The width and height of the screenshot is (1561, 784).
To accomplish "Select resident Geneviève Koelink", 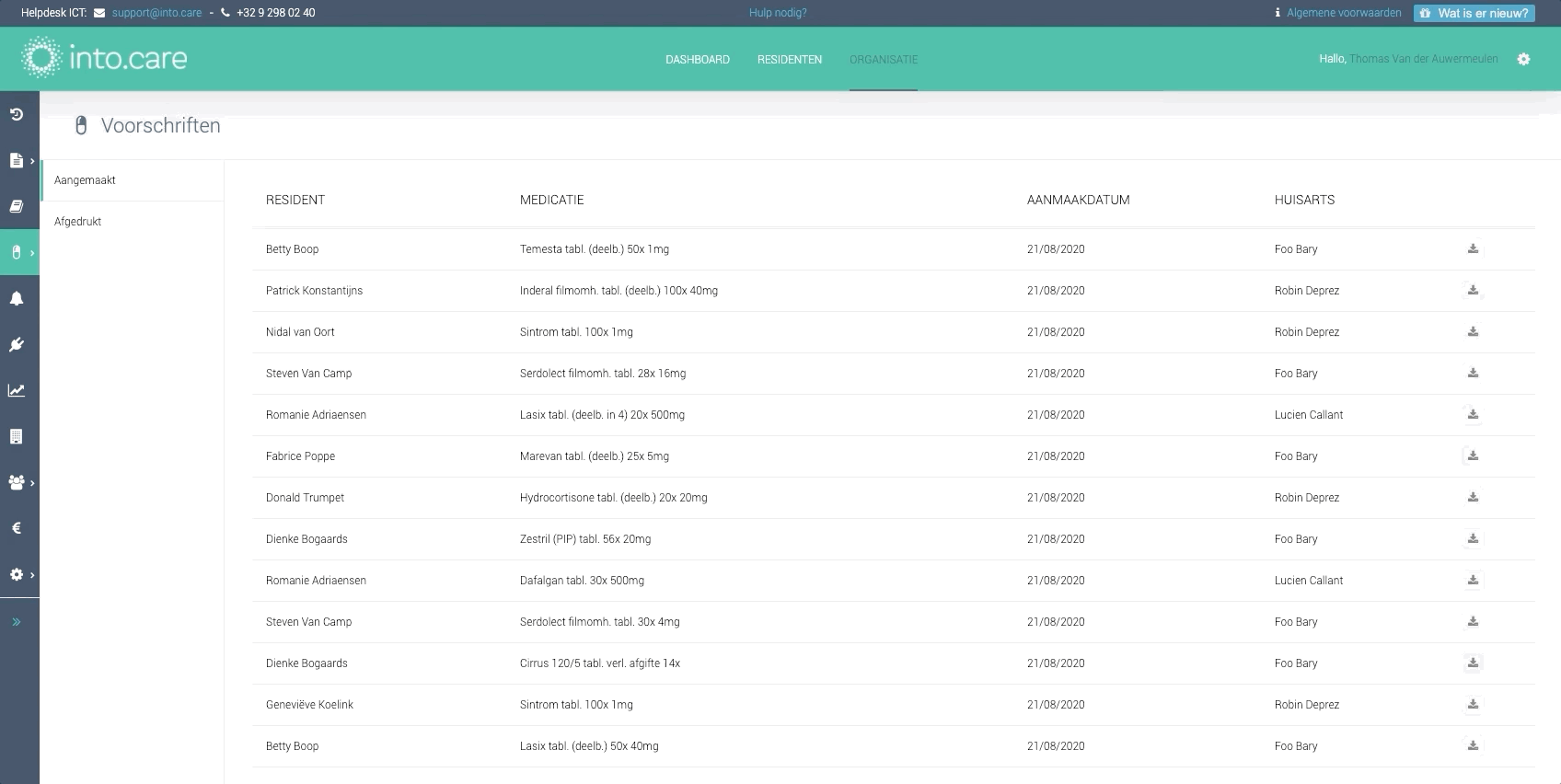I will tap(309, 705).
